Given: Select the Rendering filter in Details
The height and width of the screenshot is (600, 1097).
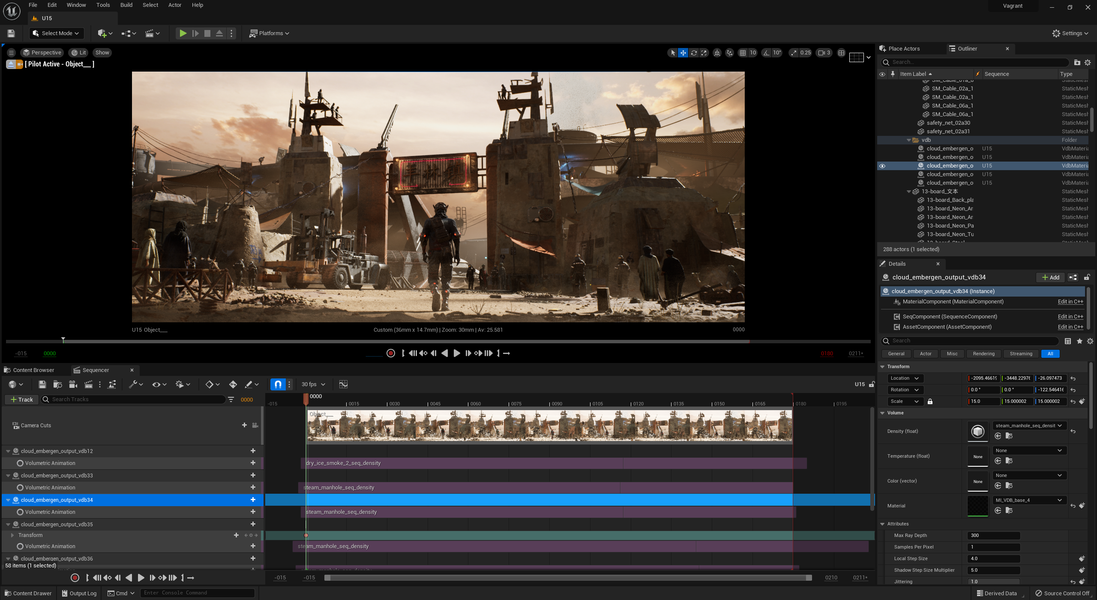Looking at the screenshot, I should pyautogui.click(x=983, y=354).
